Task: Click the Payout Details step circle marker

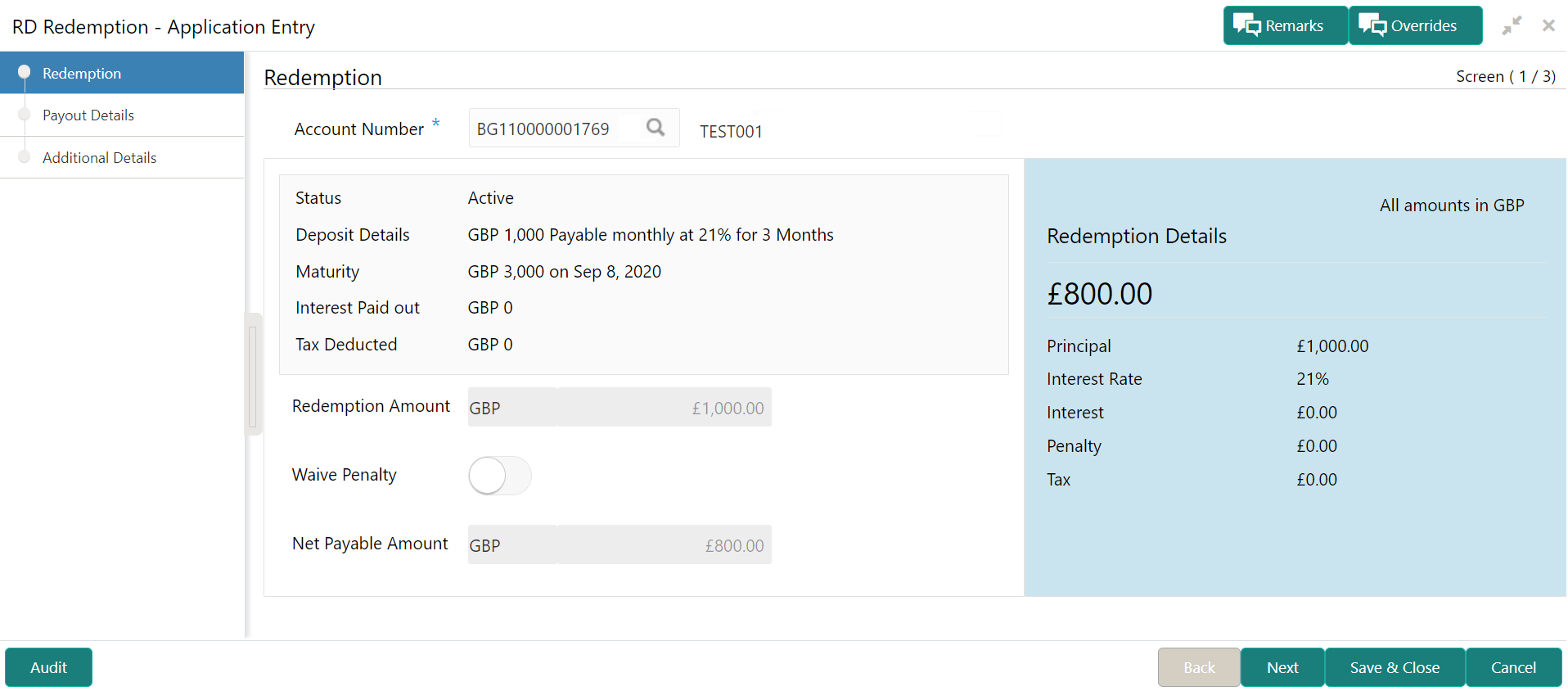Action: pyautogui.click(x=24, y=115)
